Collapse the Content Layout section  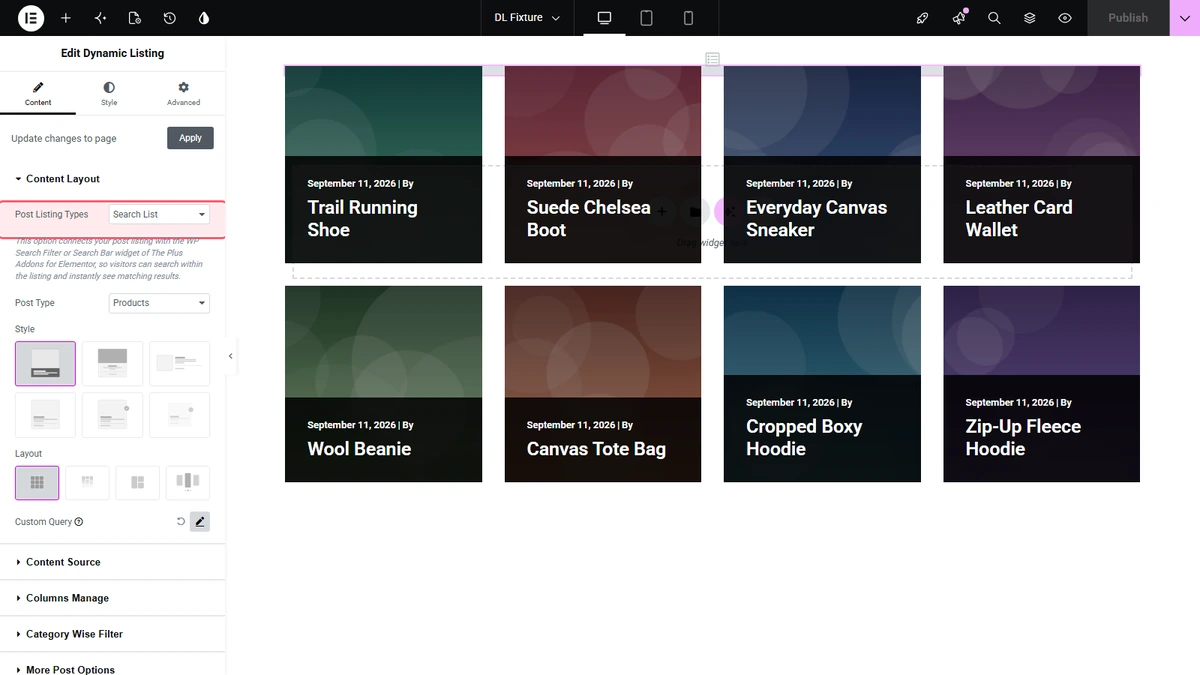click(113, 179)
